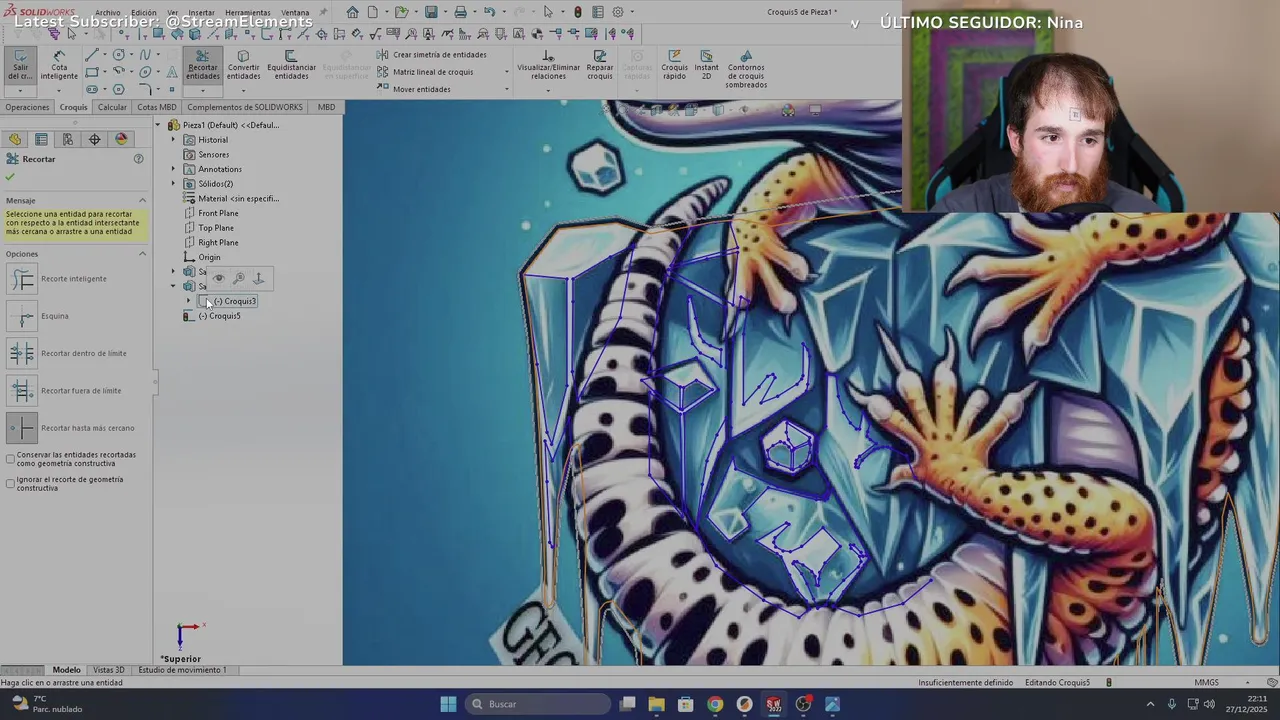This screenshot has width=1280, height=720.
Task: Click the Save icon
Action: point(431,12)
